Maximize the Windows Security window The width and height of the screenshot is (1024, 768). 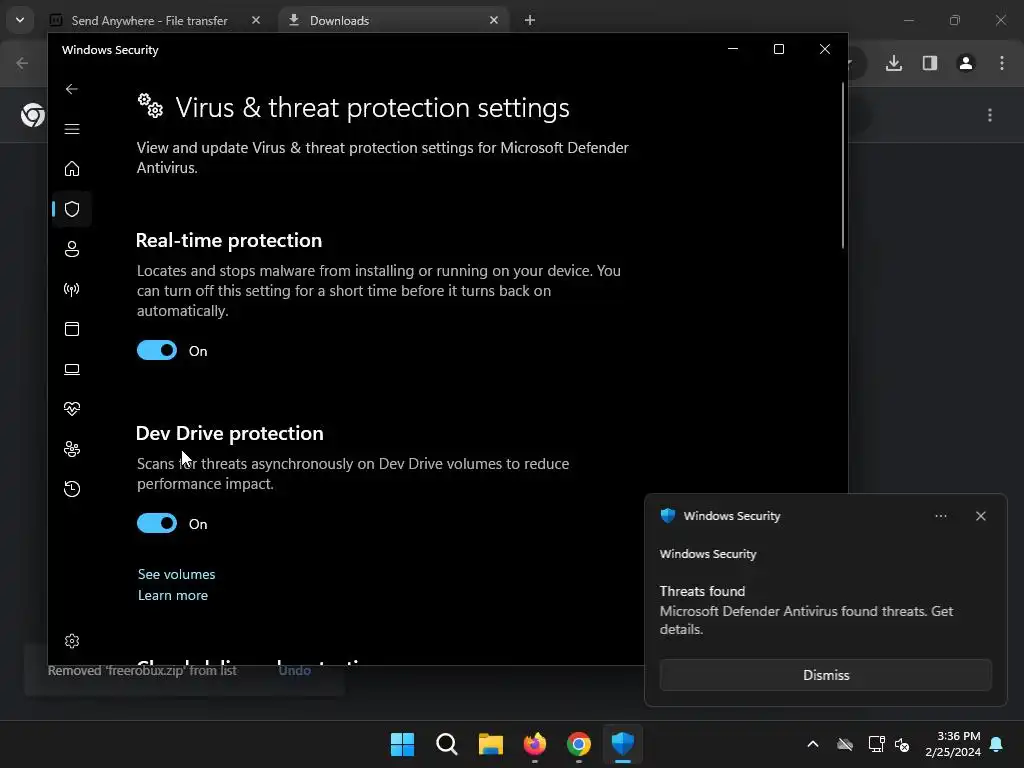click(x=778, y=49)
